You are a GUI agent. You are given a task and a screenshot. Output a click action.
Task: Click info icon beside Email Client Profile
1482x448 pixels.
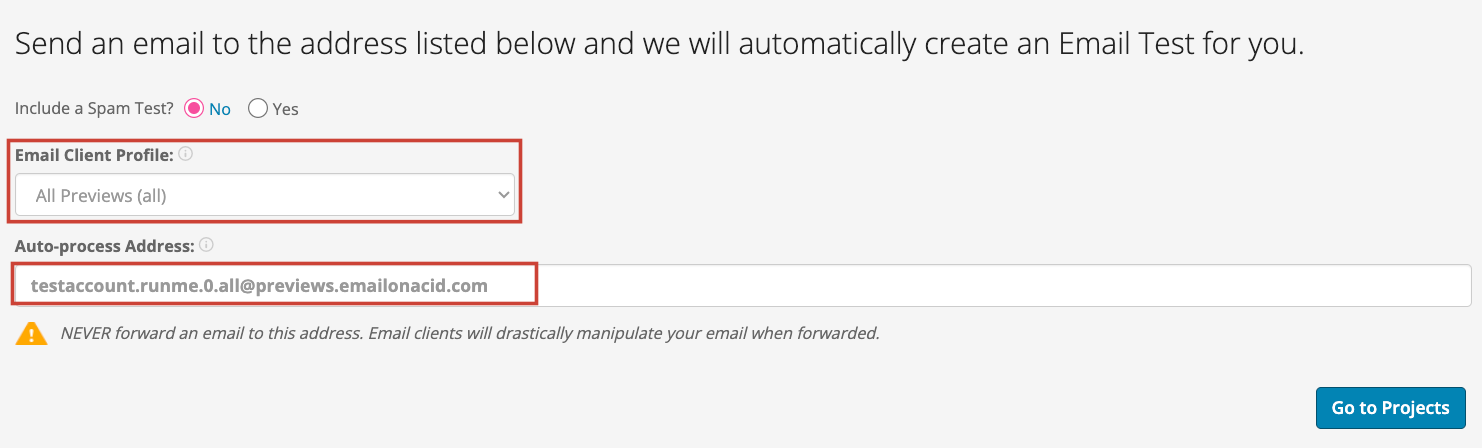[186, 154]
